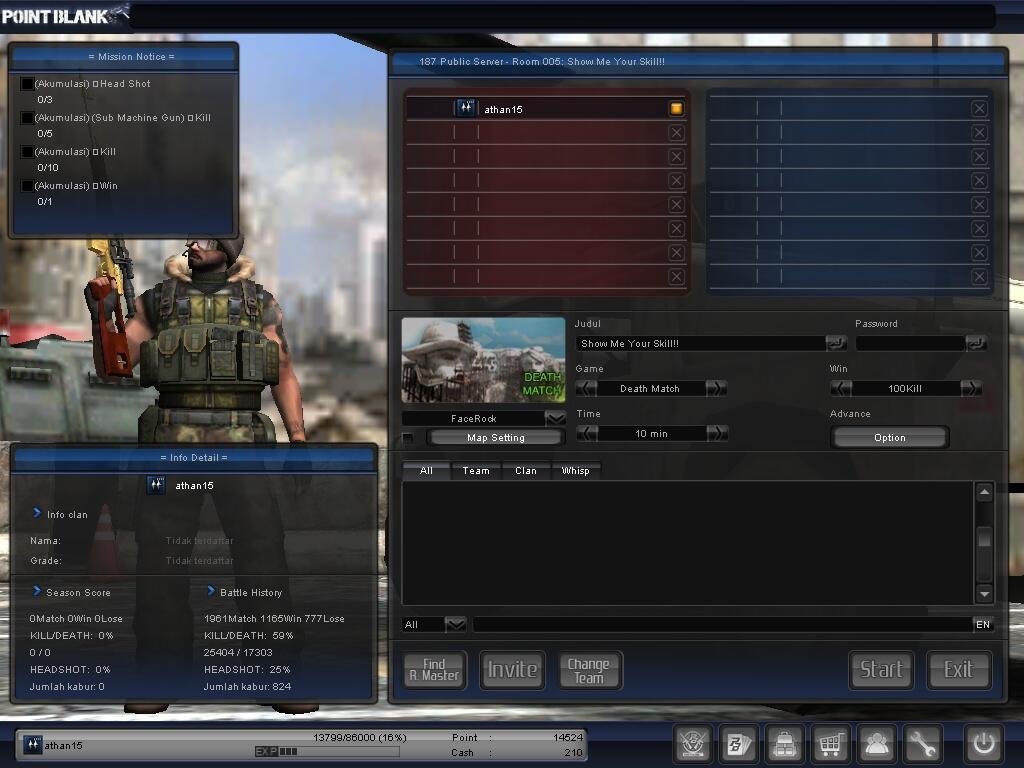
Task: Toggle the fourth blue team slot X
Action: click(979, 180)
